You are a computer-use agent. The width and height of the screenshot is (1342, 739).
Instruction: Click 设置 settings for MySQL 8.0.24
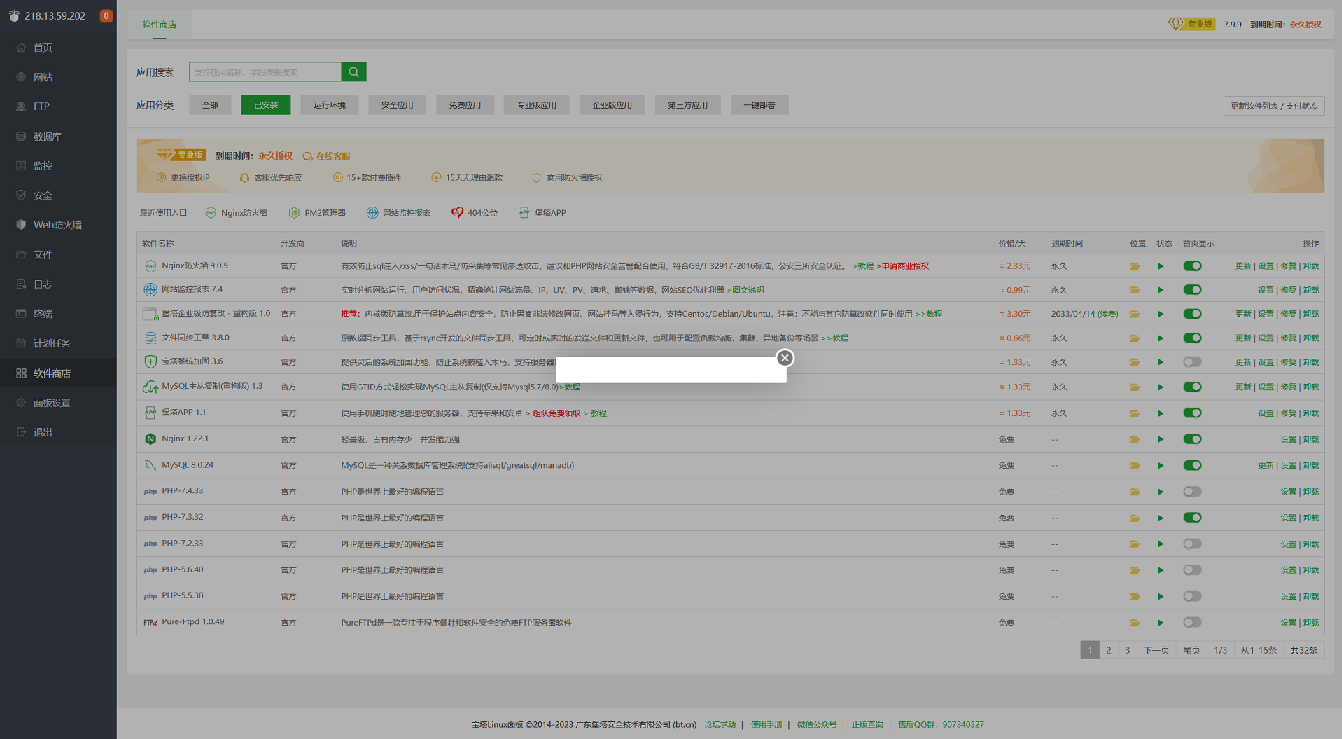pyautogui.click(x=1288, y=465)
